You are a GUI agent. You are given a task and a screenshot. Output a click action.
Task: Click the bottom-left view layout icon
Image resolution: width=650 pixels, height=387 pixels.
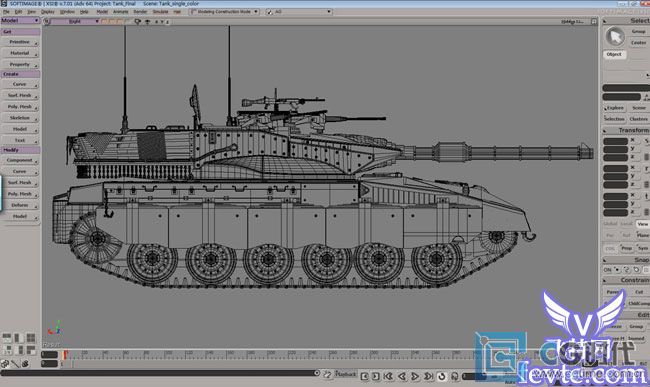click(7, 350)
